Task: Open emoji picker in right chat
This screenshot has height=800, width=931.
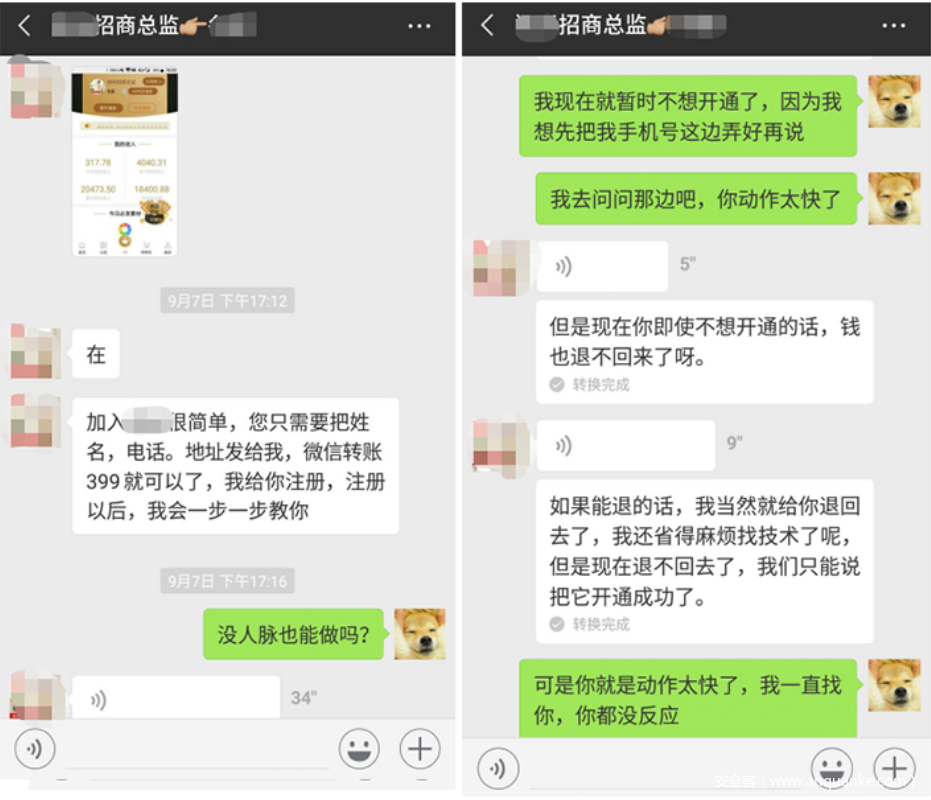Action: 831,766
